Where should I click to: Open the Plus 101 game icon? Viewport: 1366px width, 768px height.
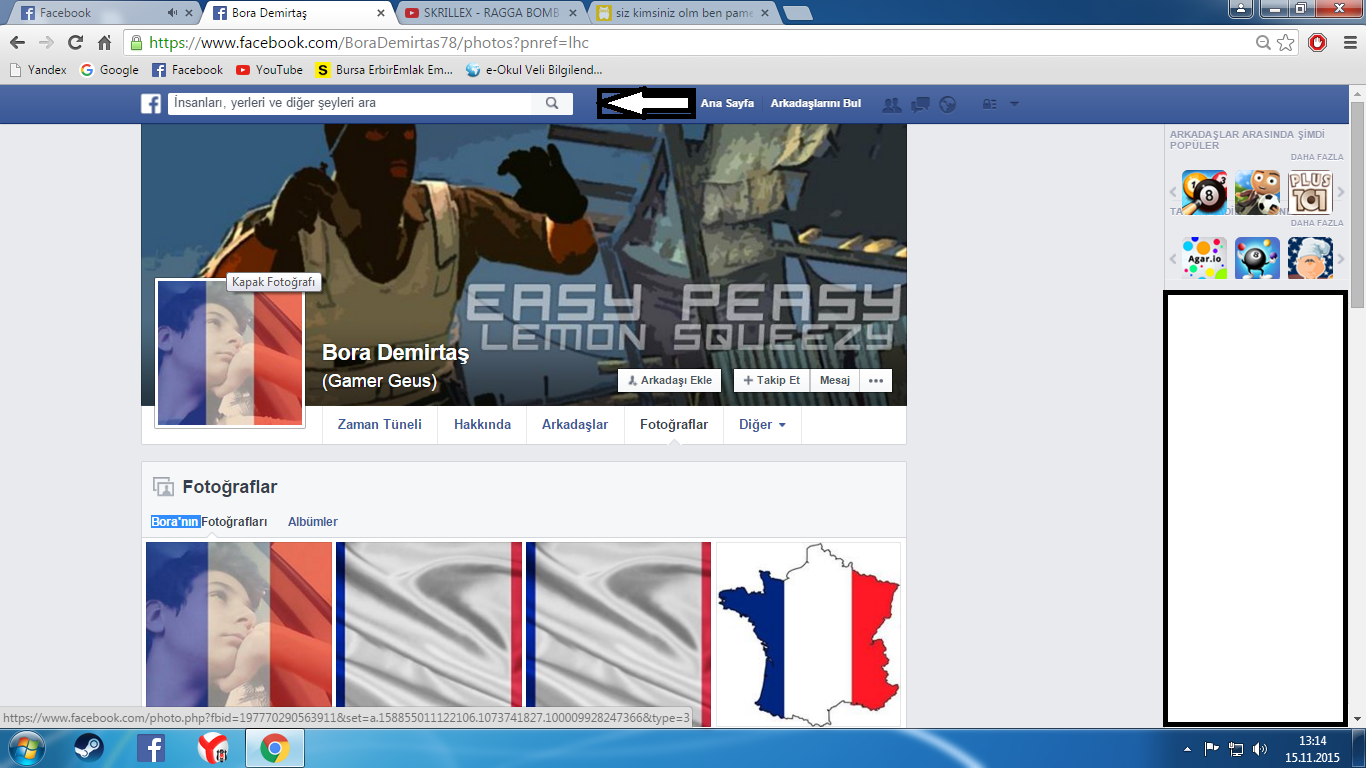1310,192
